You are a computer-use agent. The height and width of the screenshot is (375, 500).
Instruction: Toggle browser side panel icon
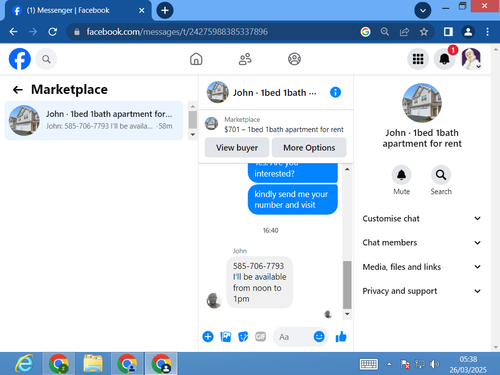(x=448, y=32)
